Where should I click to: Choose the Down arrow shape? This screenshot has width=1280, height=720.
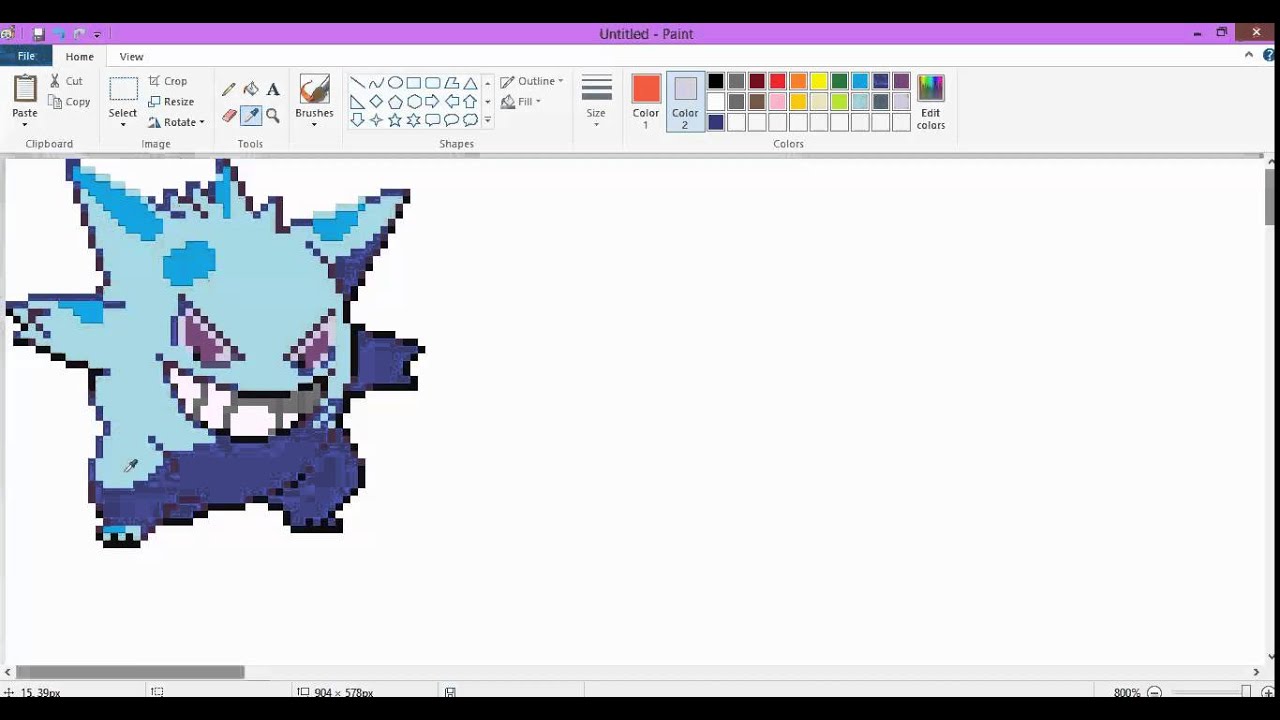coord(357,120)
